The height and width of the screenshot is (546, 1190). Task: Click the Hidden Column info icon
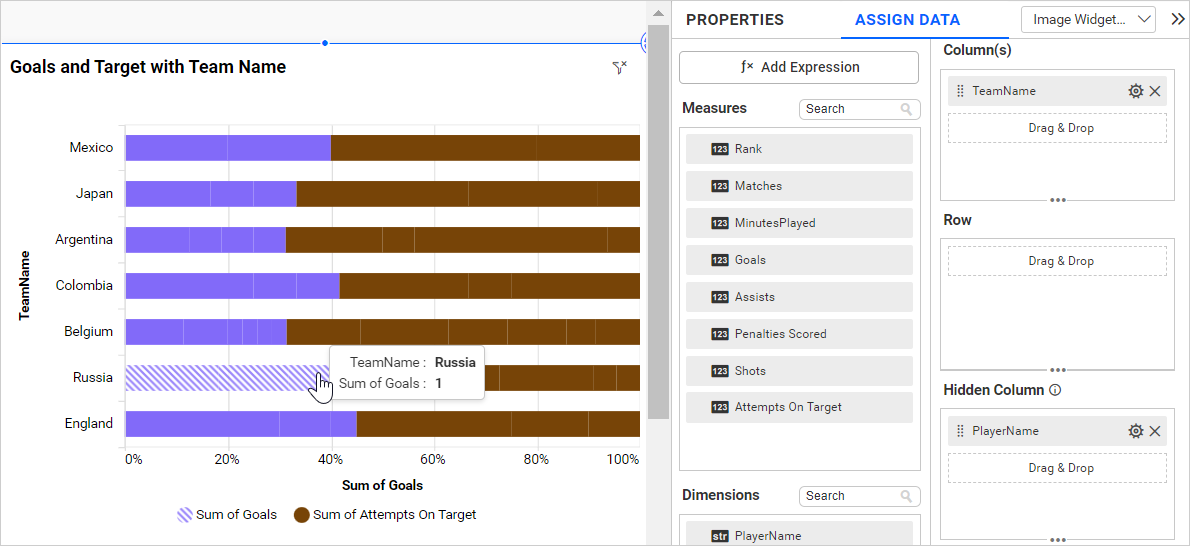[1055, 390]
